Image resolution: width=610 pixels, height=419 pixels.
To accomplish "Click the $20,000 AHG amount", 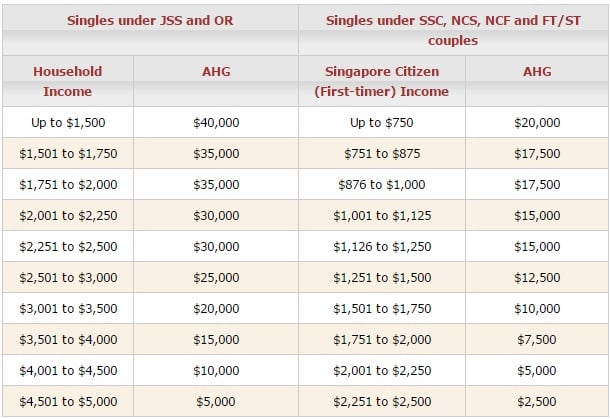I will (x=537, y=123).
